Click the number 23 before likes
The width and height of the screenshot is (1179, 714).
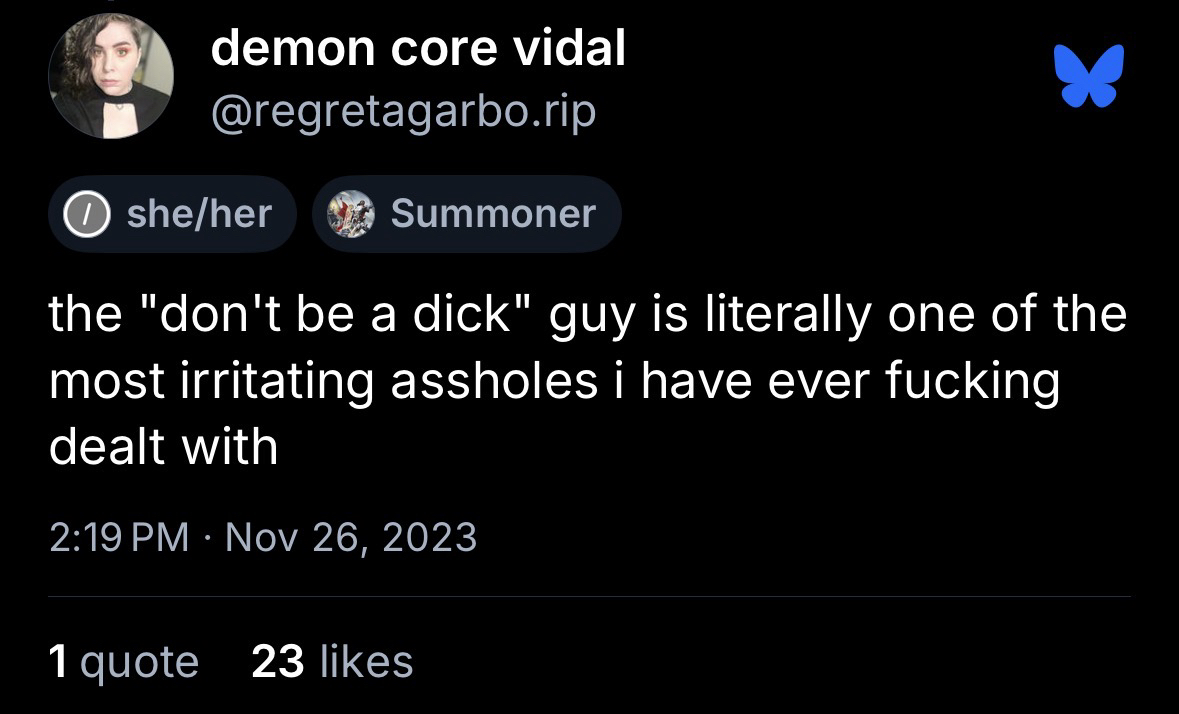277,661
